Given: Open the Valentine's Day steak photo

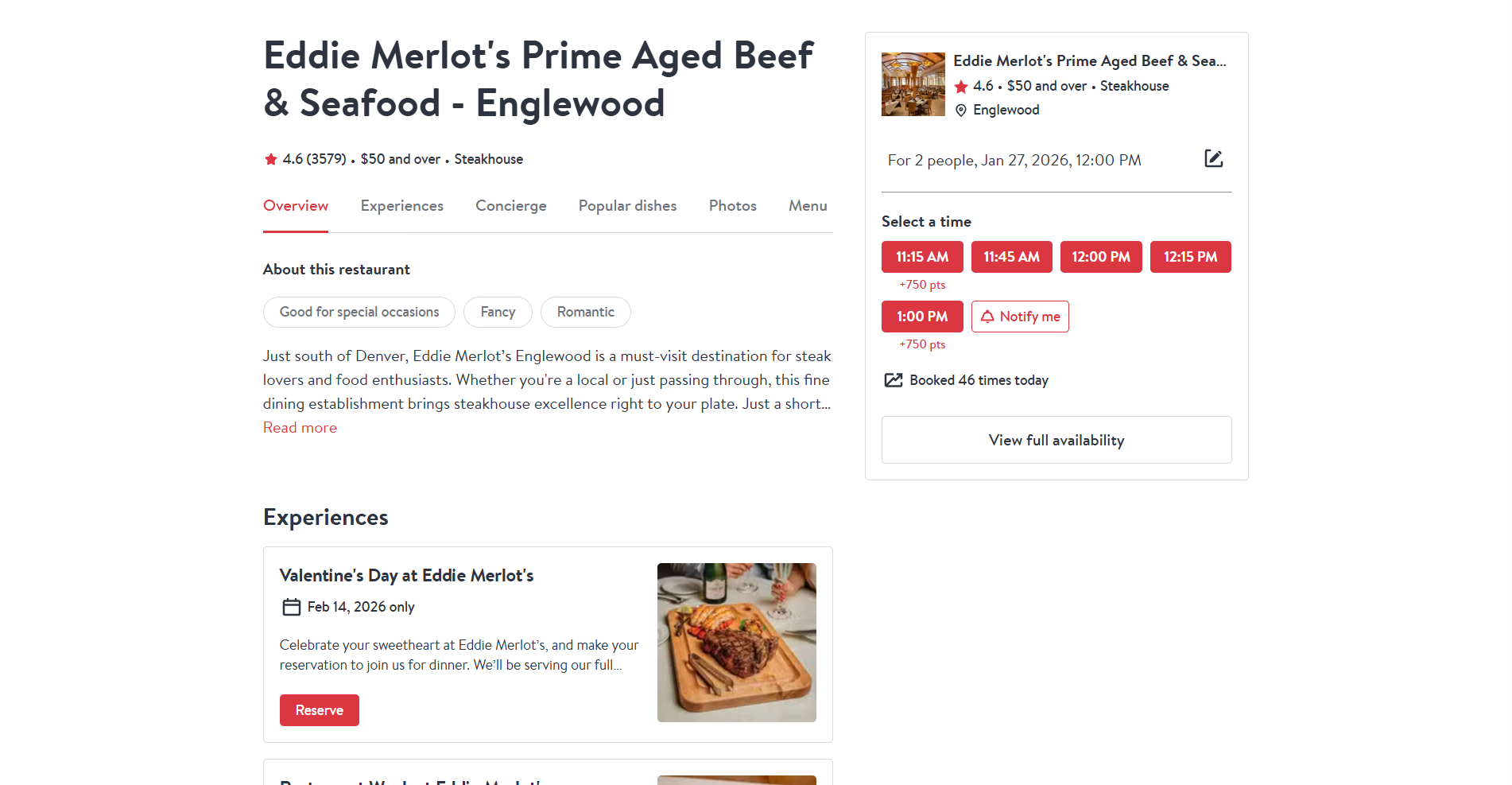Looking at the screenshot, I should pyautogui.click(x=736, y=643).
